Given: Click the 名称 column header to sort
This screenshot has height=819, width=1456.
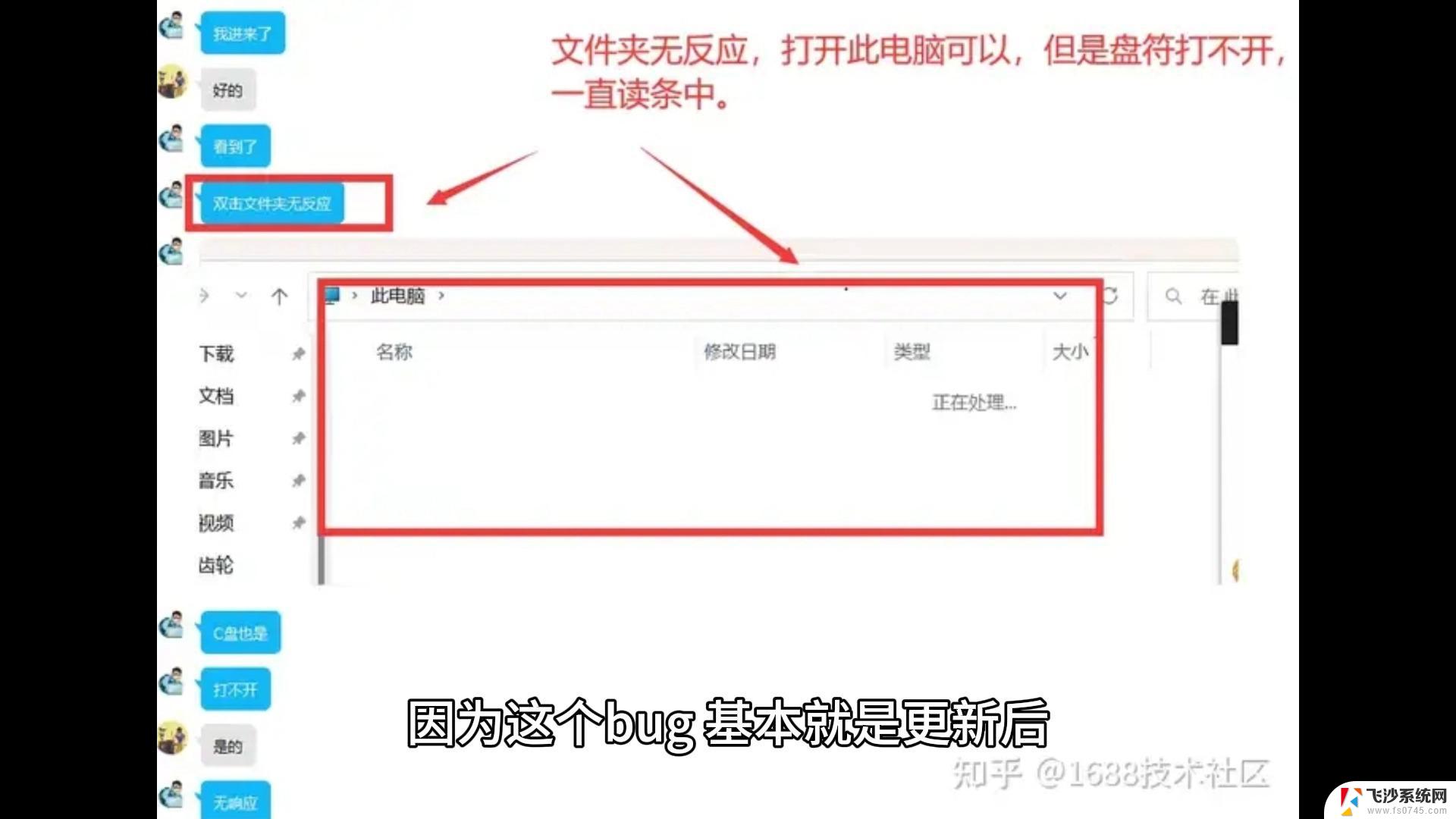Looking at the screenshot, I should pyautogui.click(x=394, y=352).
